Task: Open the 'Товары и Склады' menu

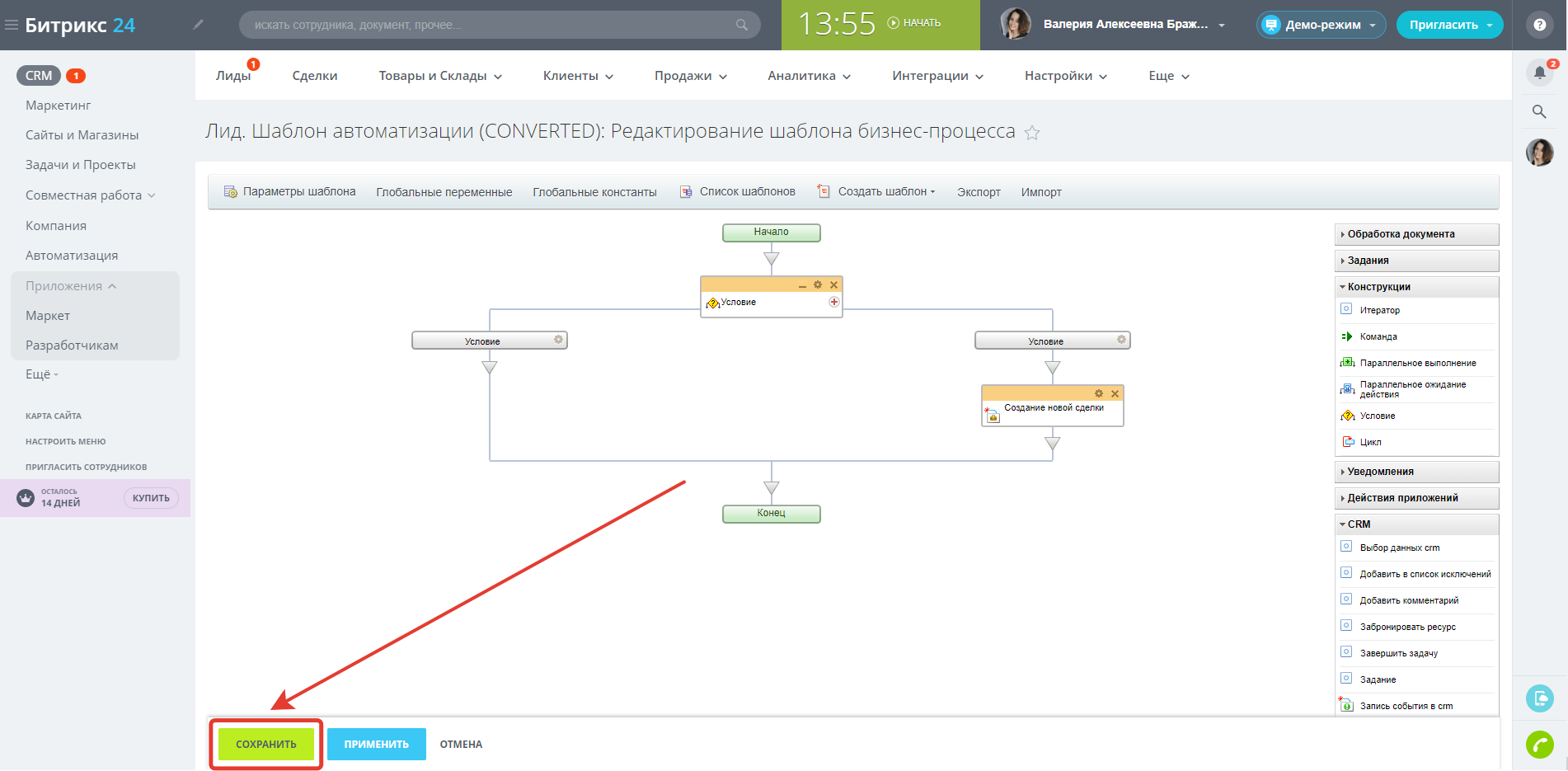Action: 440,76
